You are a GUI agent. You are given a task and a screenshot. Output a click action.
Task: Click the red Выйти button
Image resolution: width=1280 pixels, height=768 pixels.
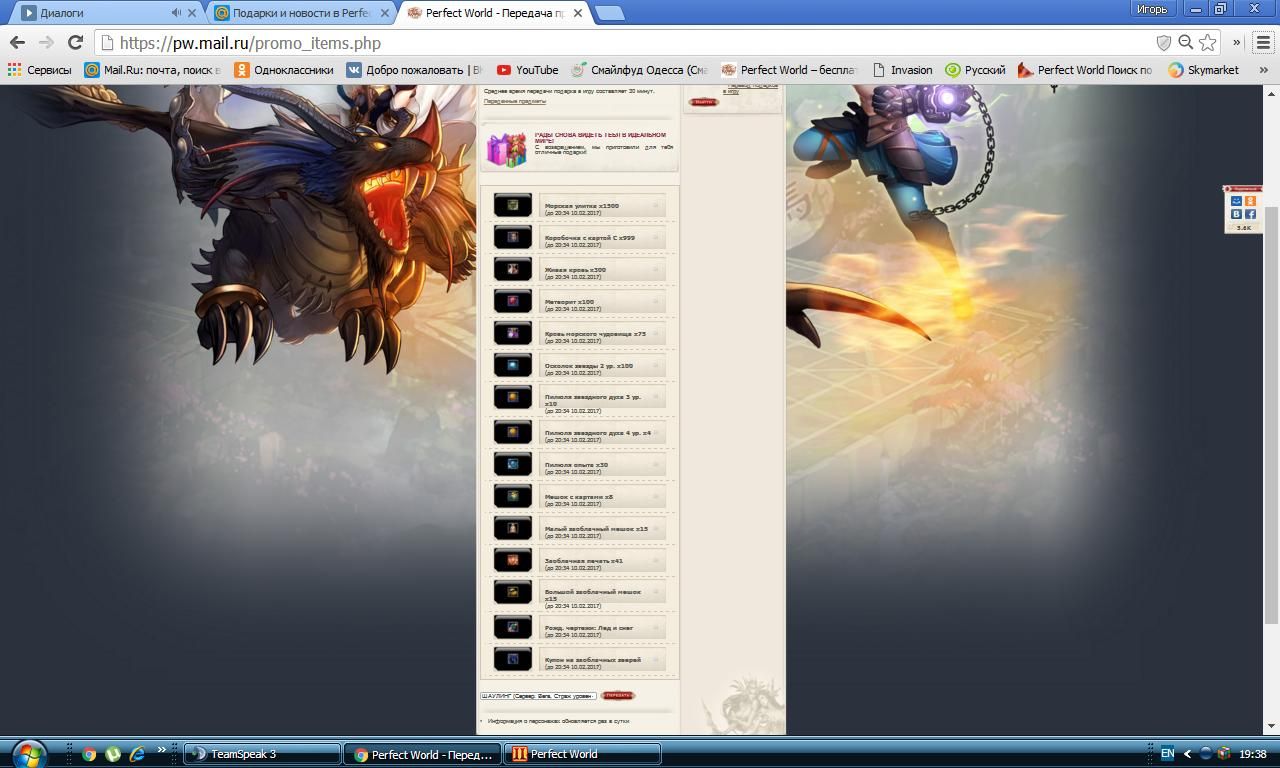coord(704,102)
